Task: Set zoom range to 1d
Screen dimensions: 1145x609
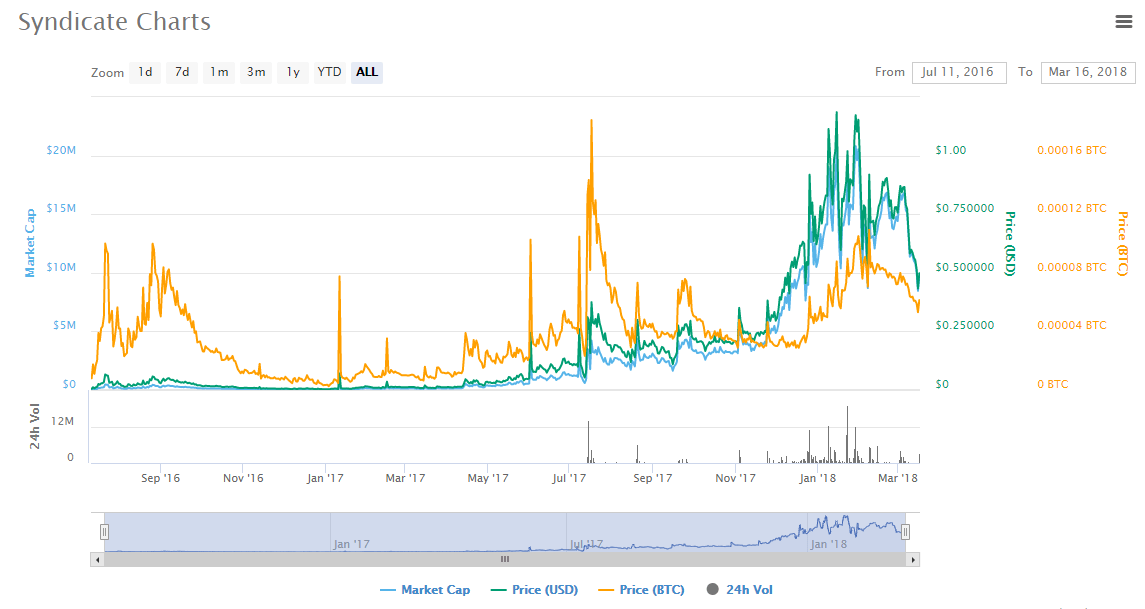Action: [145, 72]
